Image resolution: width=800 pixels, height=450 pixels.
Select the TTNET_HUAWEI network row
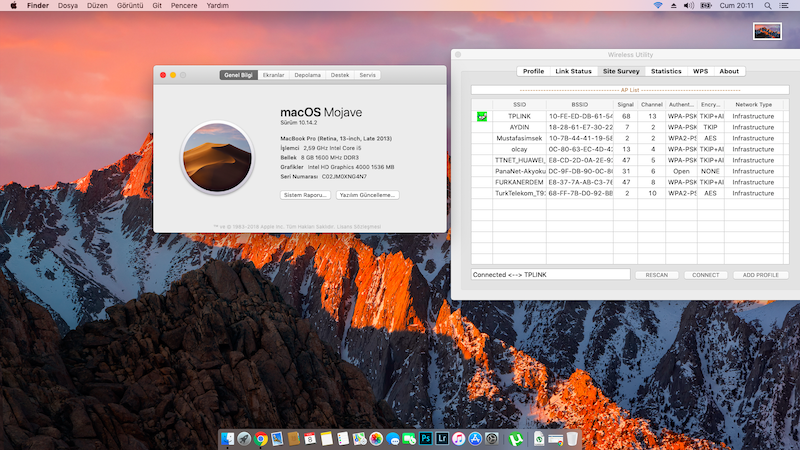pos(519,160)
